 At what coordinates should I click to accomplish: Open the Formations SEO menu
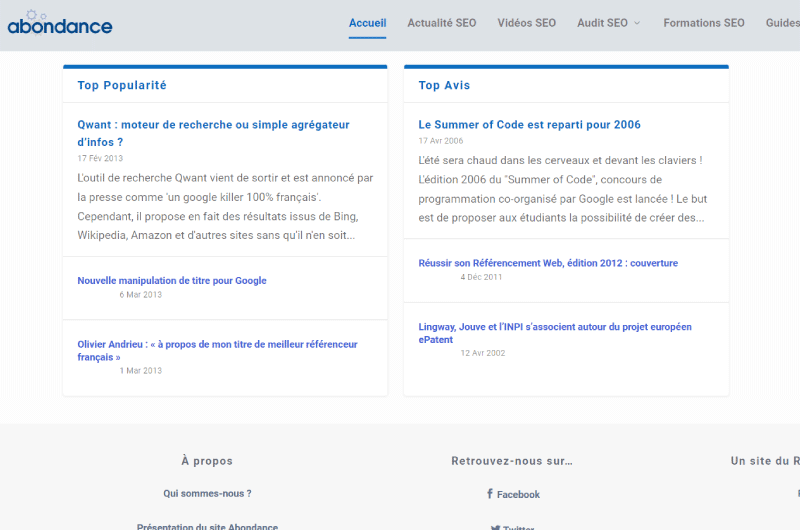704,23
